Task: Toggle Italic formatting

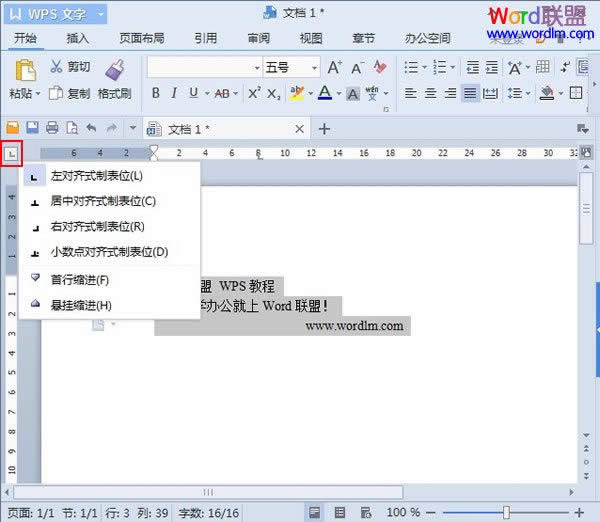Action: point(174,93)
